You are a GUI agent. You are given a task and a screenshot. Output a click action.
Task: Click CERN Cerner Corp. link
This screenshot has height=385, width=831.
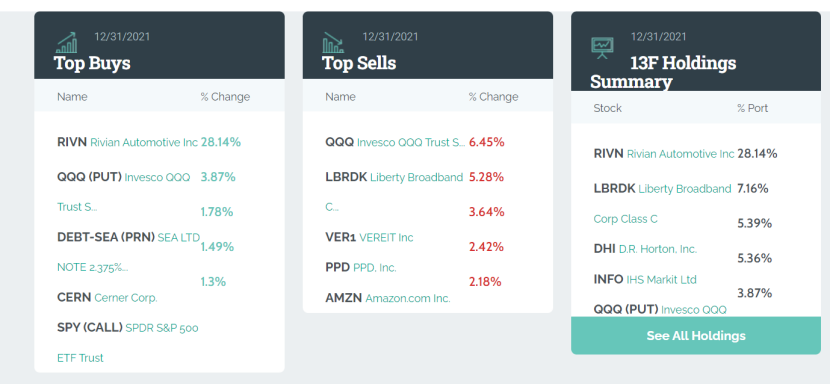tap(107, 298)
